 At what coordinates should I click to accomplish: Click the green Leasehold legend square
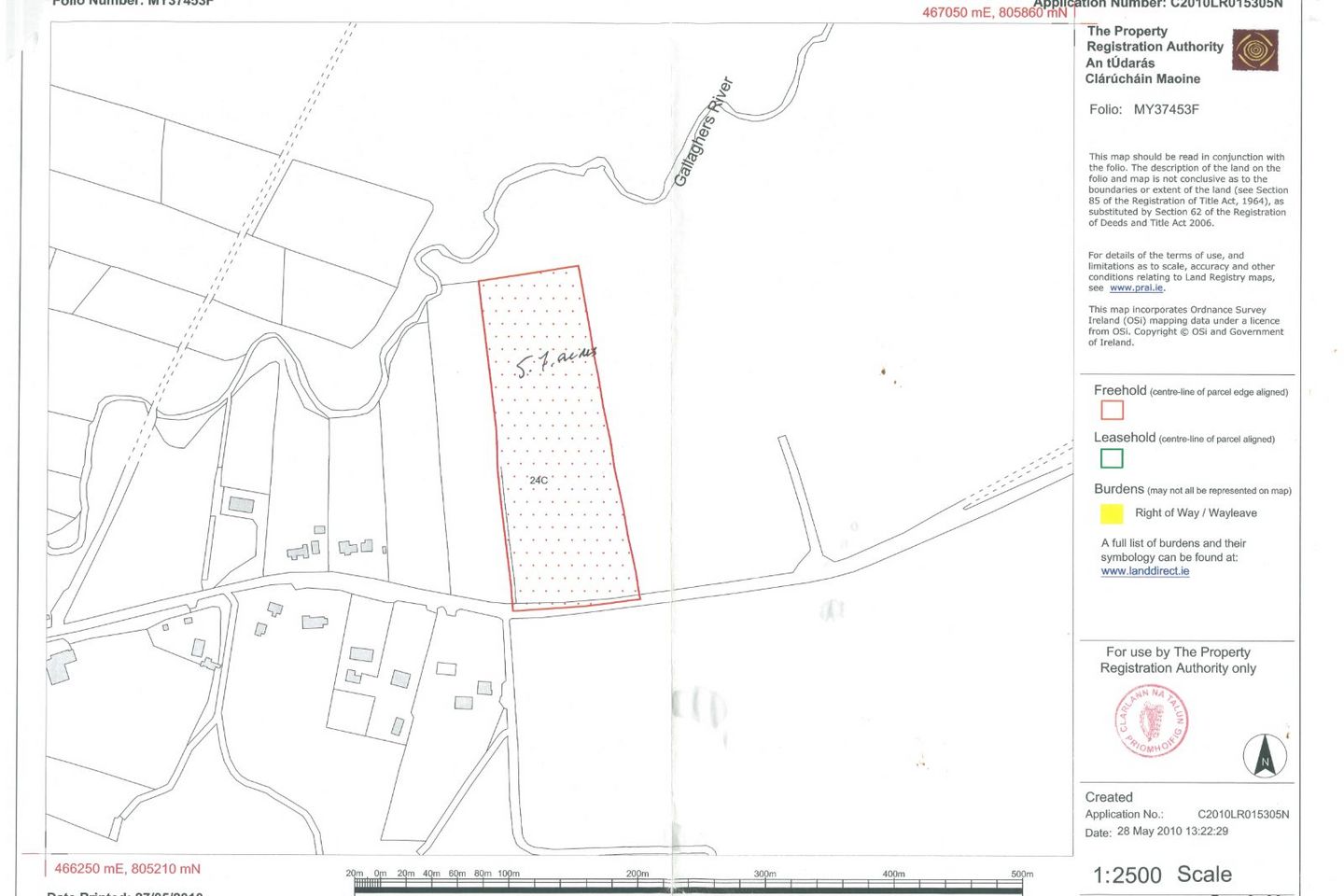tap(1112, 458)
